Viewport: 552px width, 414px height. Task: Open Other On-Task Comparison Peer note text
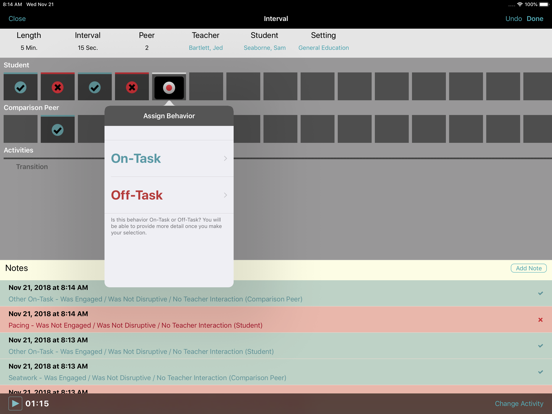tap(155, 299)
